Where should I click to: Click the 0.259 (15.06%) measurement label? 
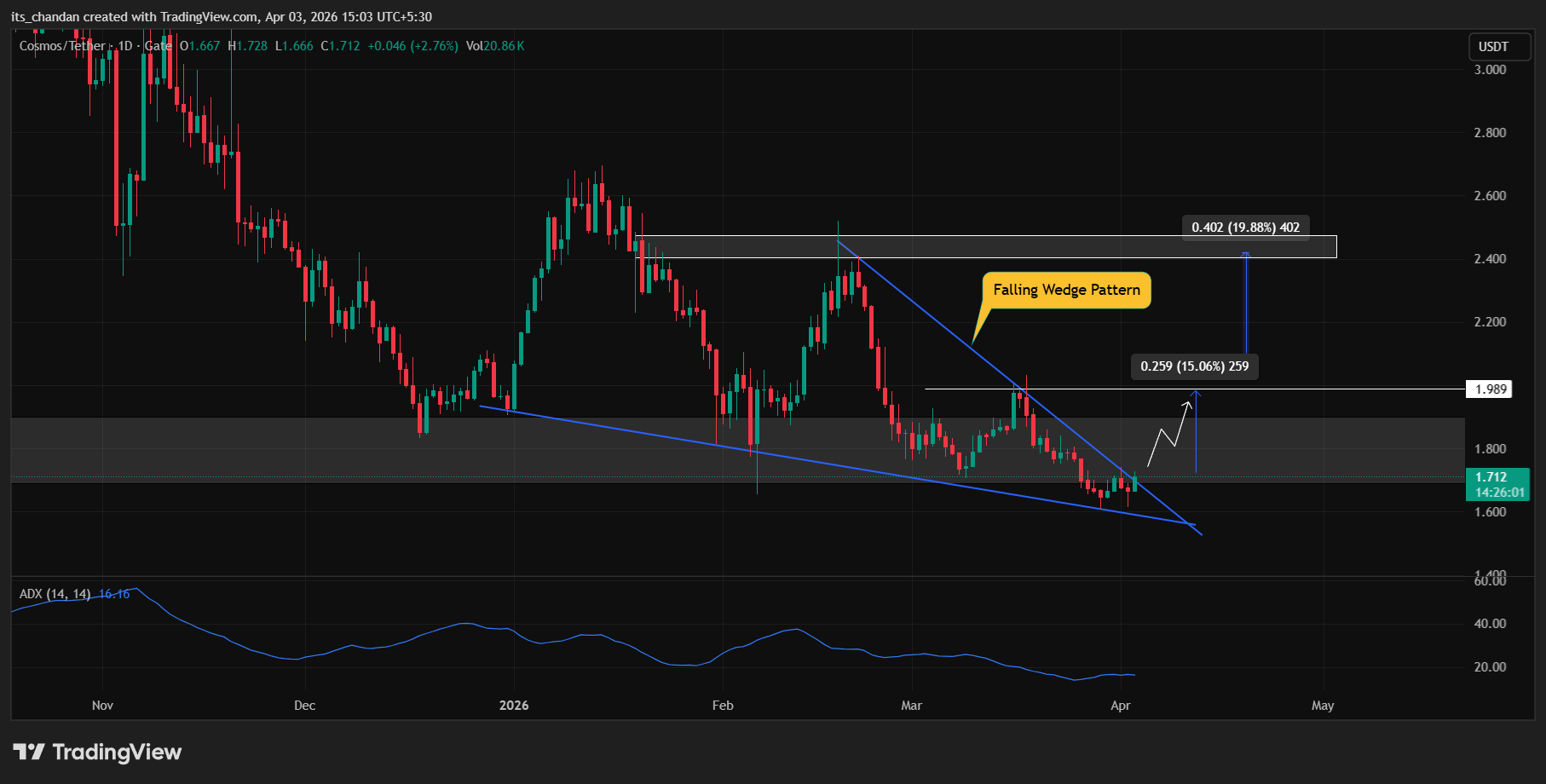1193,366
